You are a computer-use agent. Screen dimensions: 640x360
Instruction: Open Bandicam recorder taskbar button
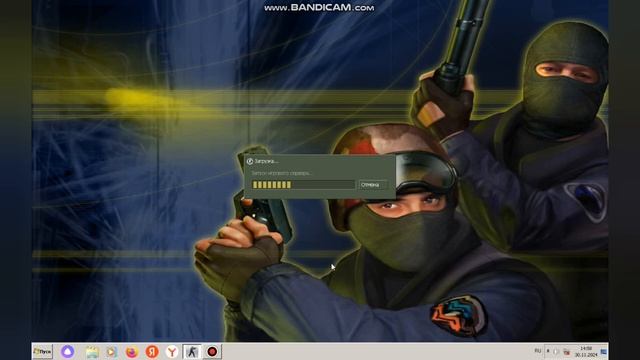click(212, 351)
